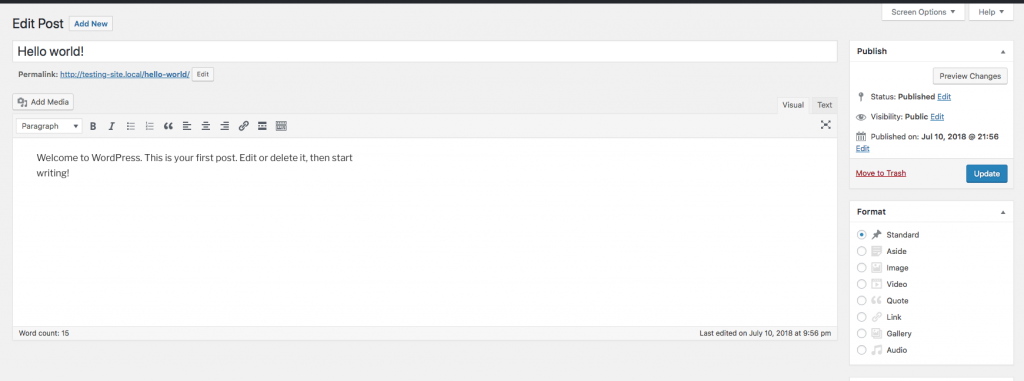Apply blockquote formatting

coord(168,126)
